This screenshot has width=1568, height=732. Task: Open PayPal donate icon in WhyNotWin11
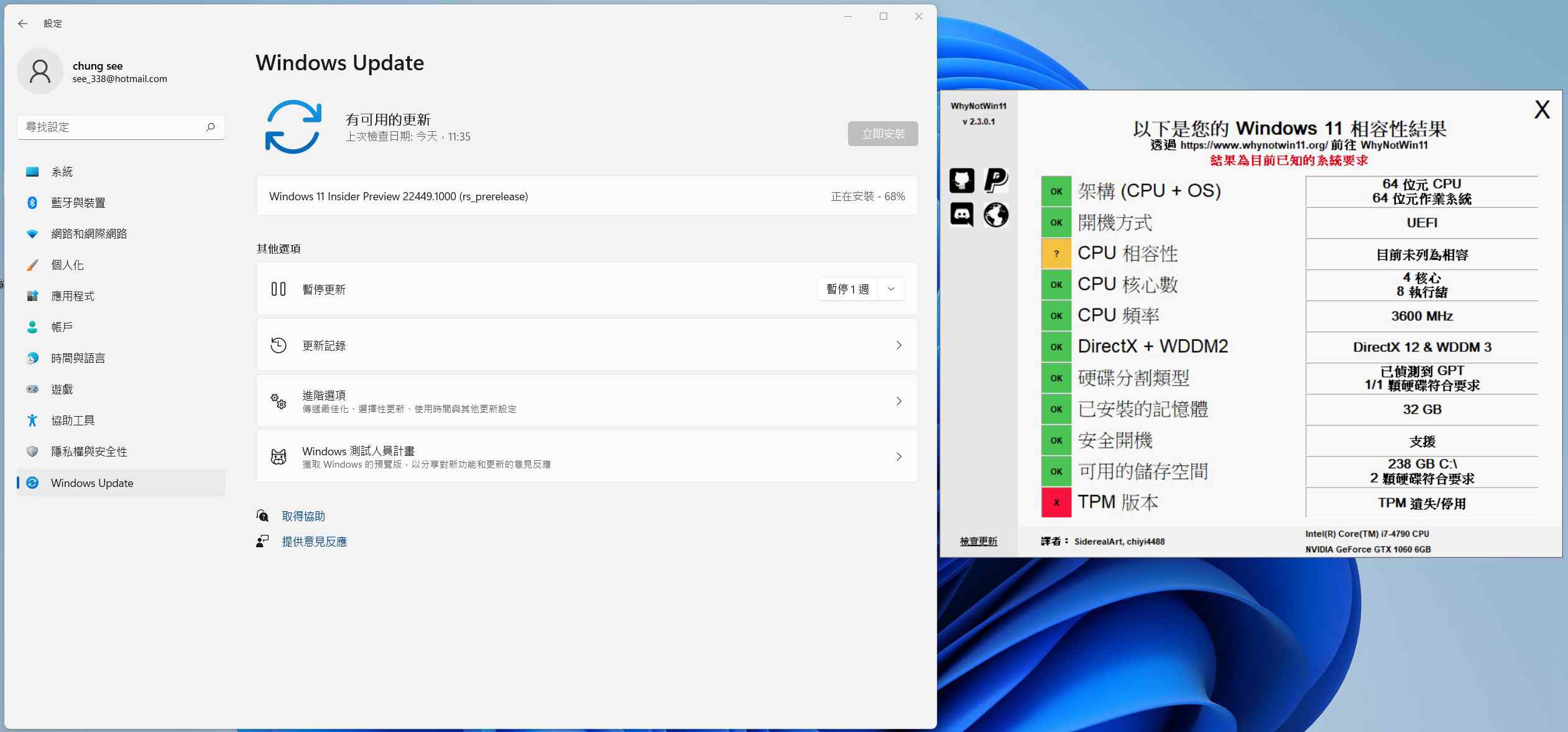point(996,180)
